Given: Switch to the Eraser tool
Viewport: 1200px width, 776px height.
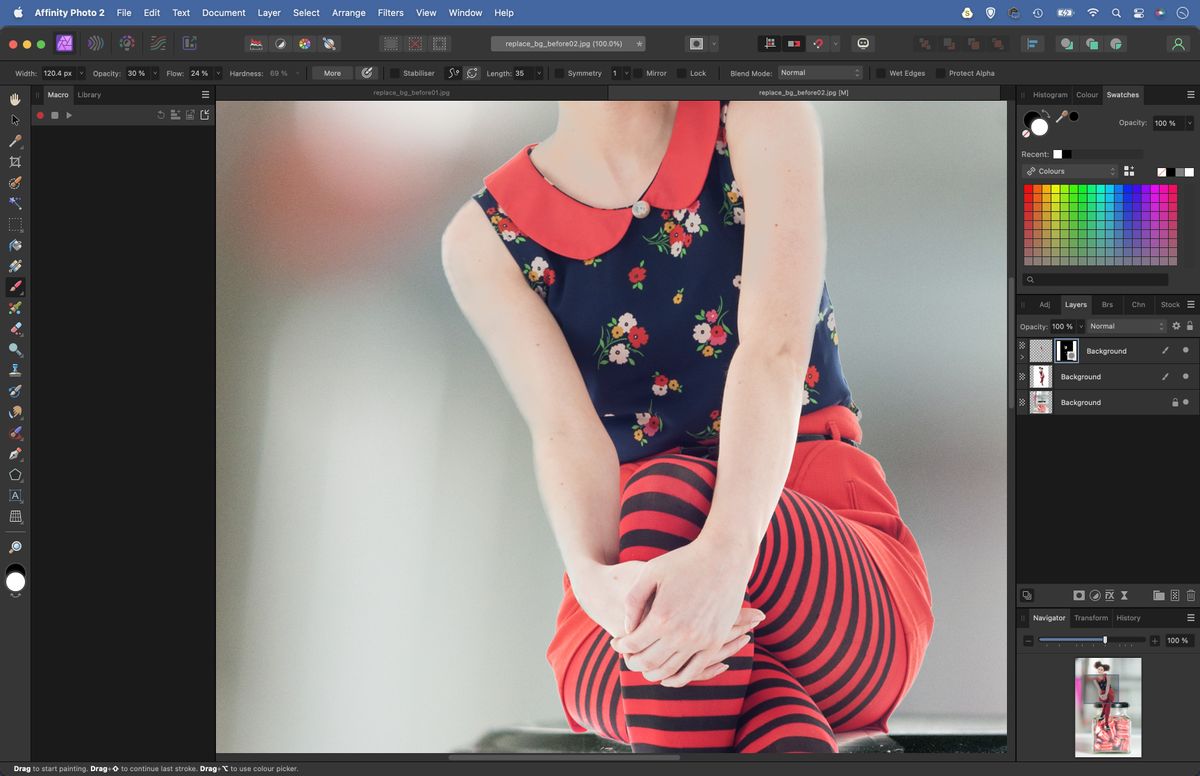Looking at the screenshot, I should click(14, 328).
